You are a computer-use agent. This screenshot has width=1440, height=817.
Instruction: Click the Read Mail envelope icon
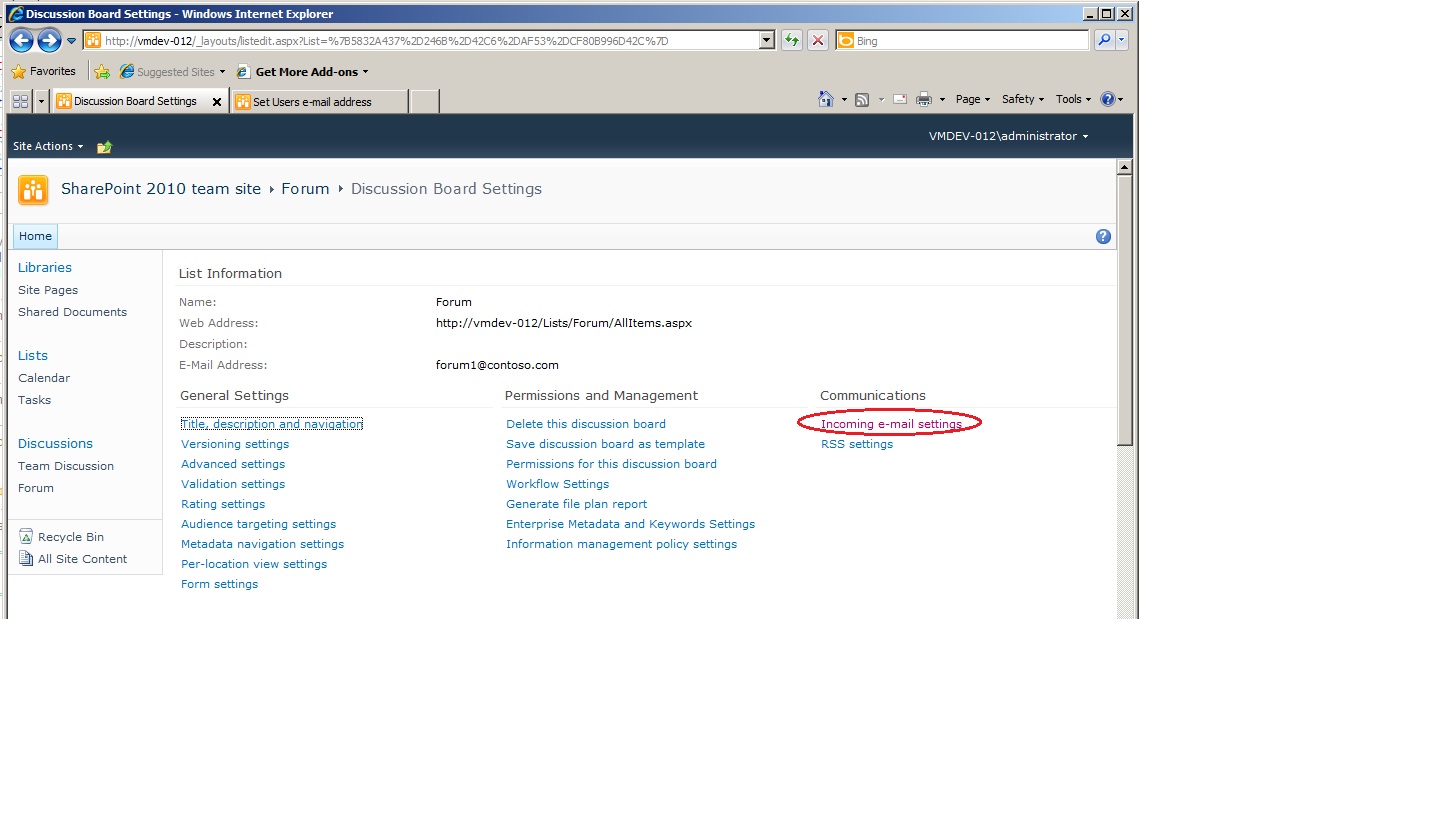pos(899,99)
